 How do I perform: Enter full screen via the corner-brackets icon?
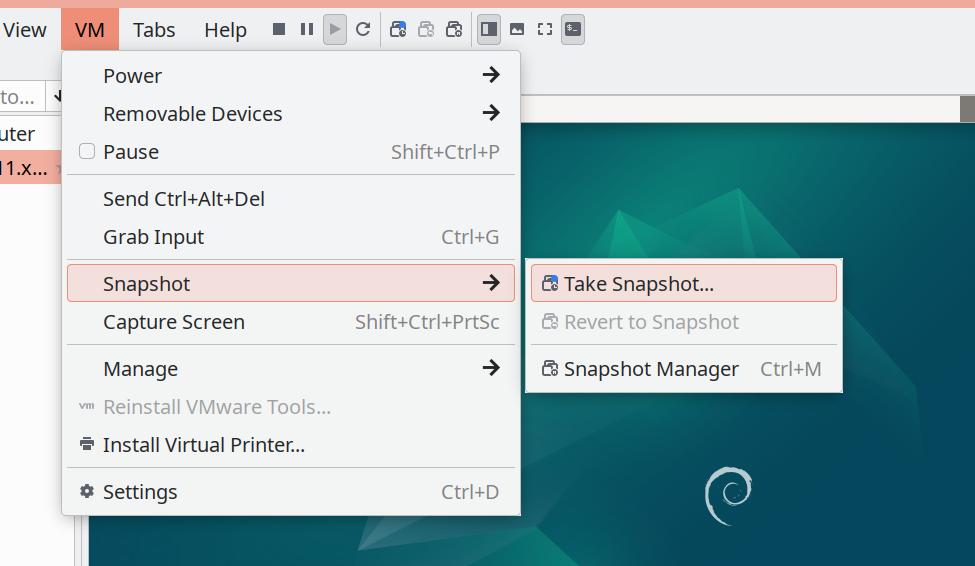click(545, 29)
